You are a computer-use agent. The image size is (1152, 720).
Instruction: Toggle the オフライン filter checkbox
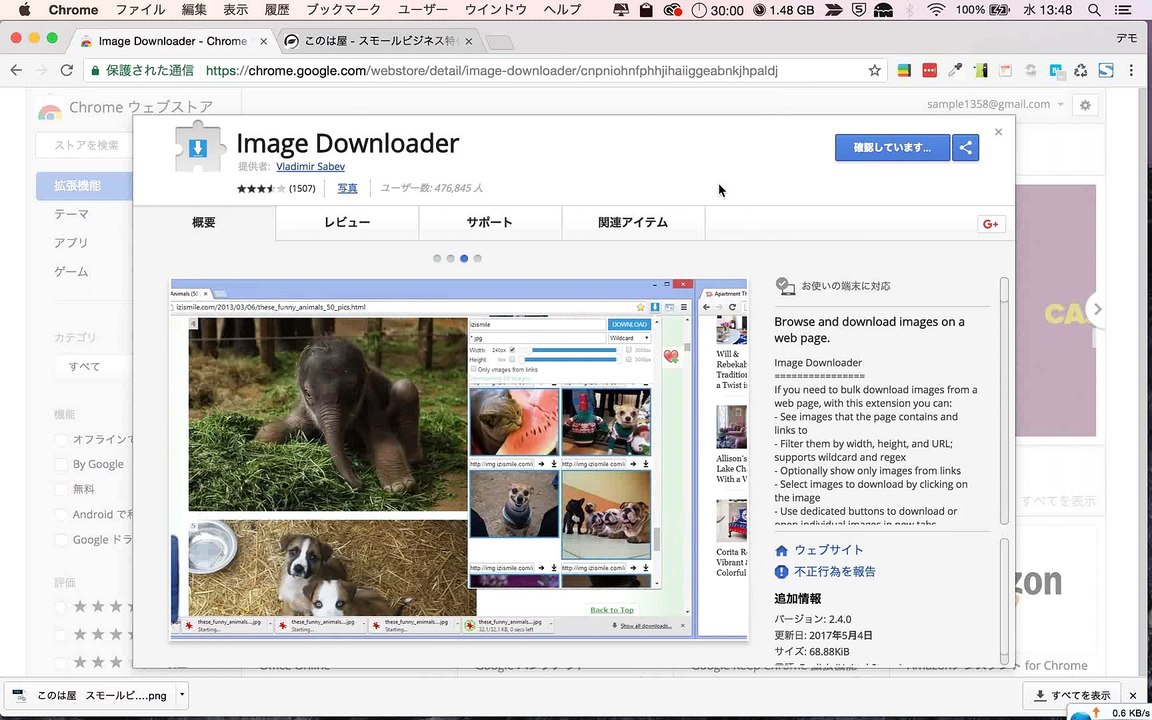coord(61,439)
